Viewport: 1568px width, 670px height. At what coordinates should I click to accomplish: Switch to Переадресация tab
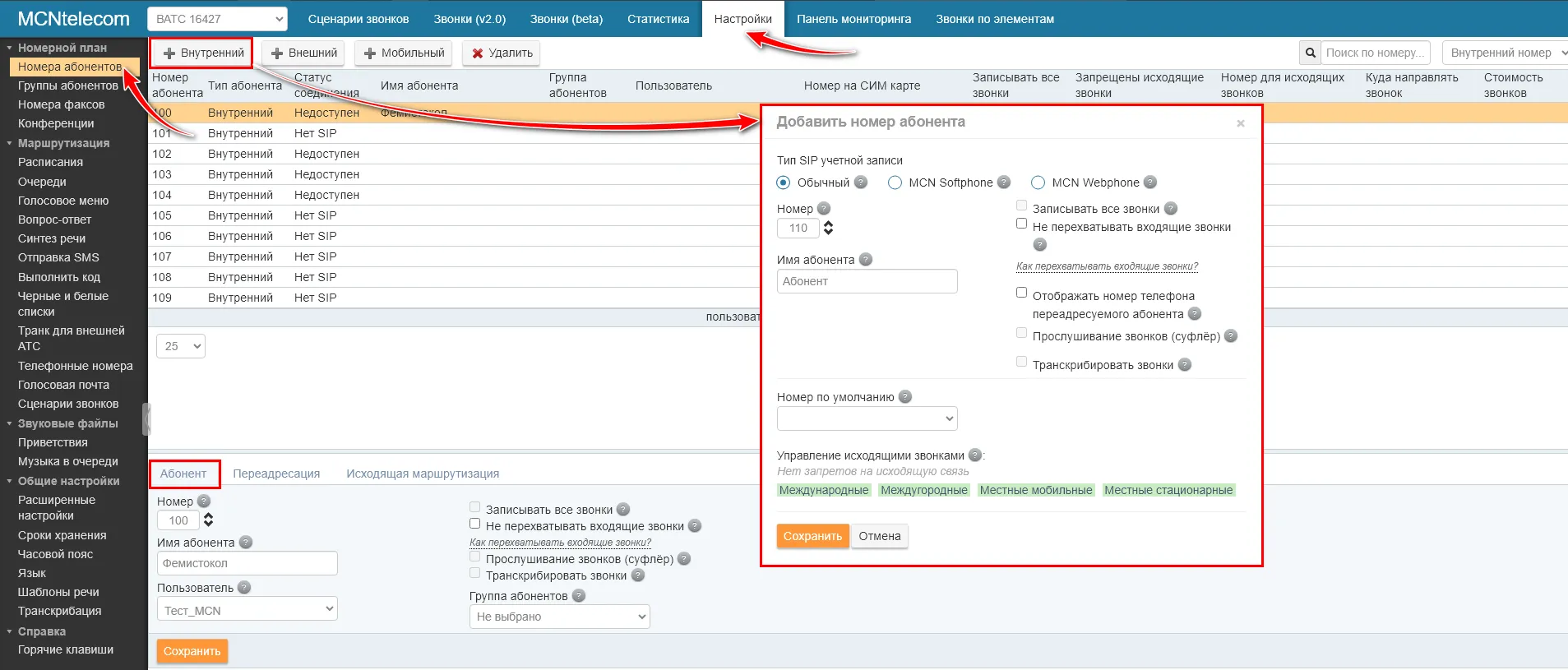coord(276,474)
